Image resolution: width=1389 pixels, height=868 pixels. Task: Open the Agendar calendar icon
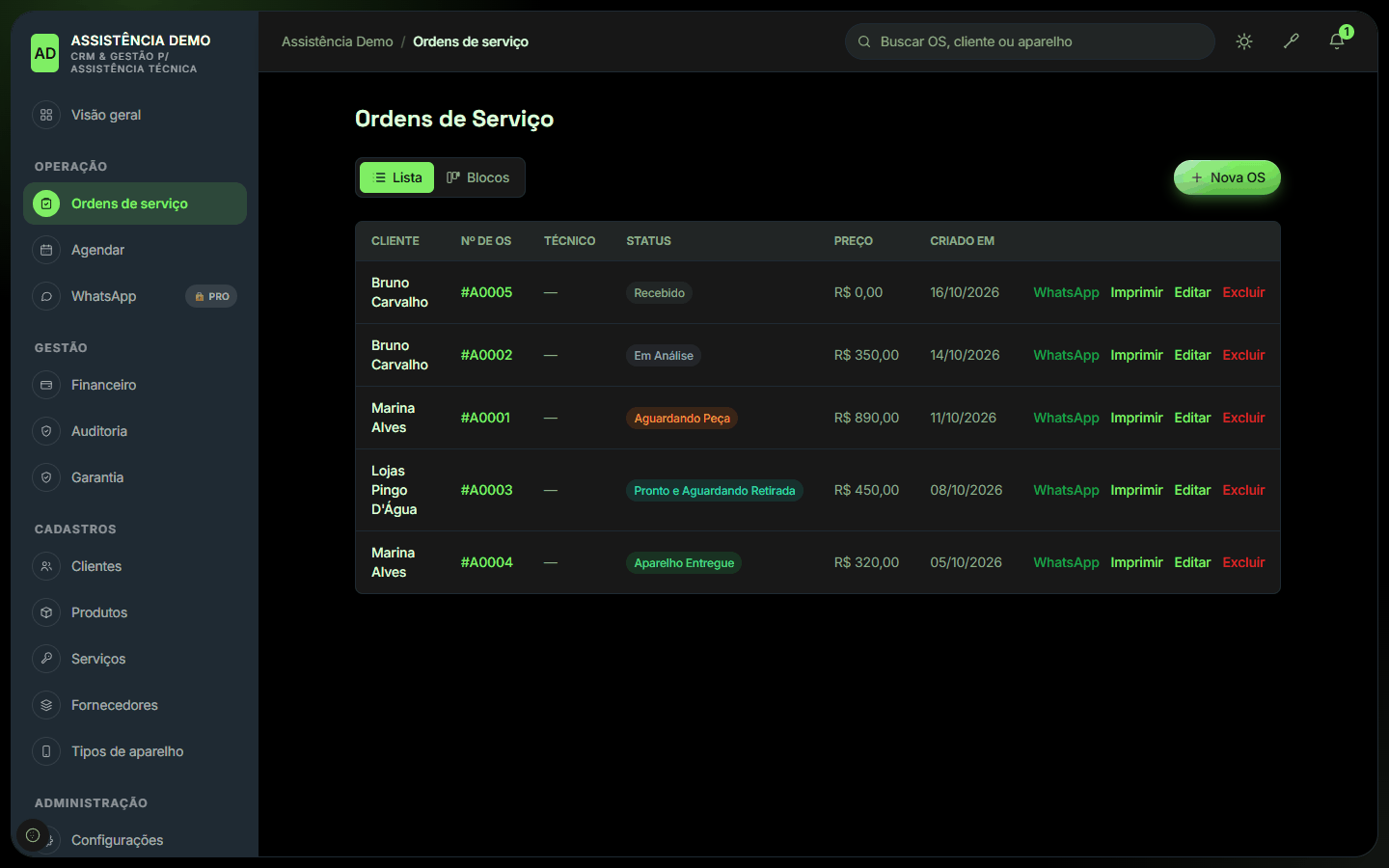click(46, 250)
